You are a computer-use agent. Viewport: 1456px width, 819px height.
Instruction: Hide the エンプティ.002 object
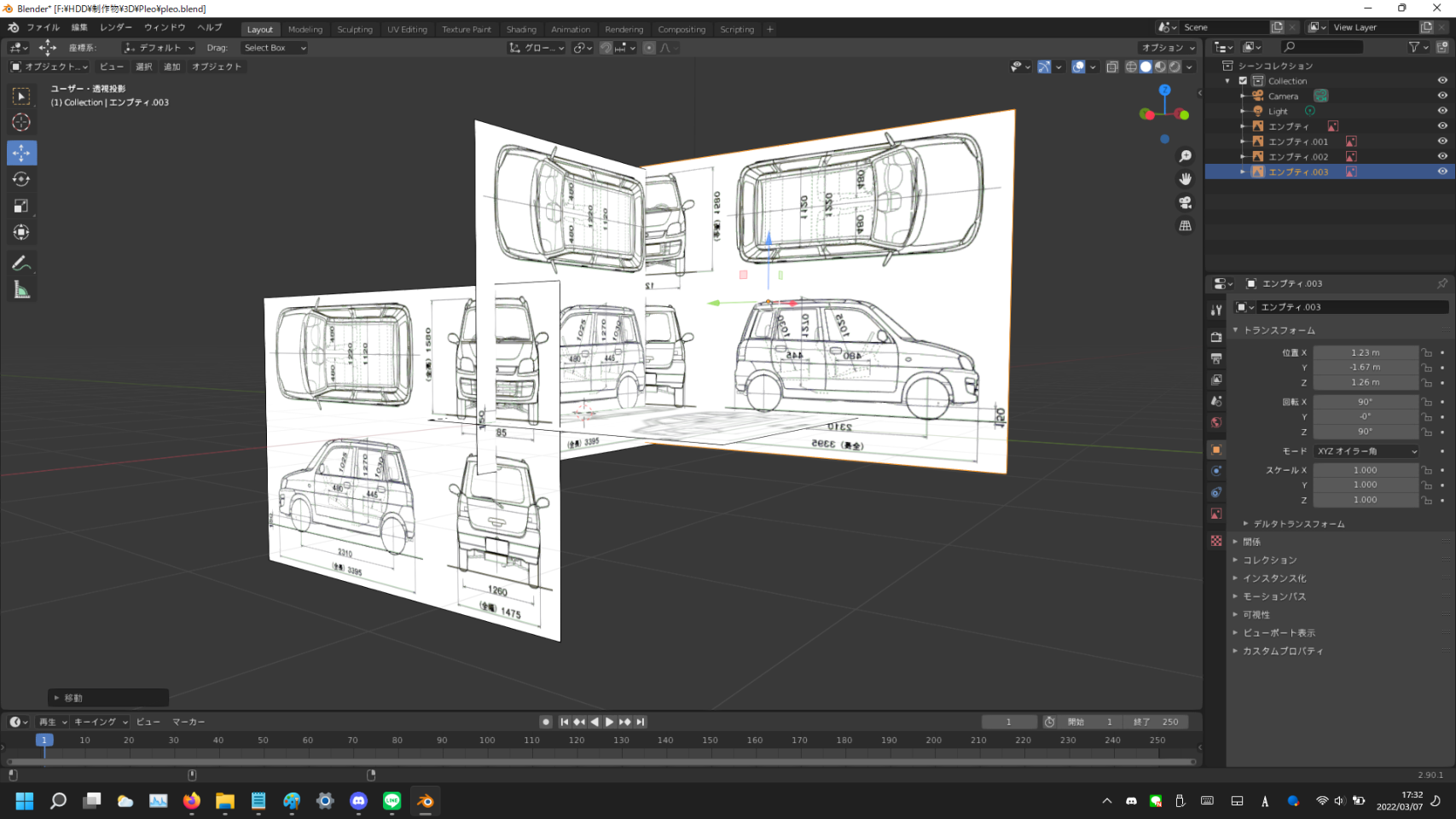[x=1442, y=156]
